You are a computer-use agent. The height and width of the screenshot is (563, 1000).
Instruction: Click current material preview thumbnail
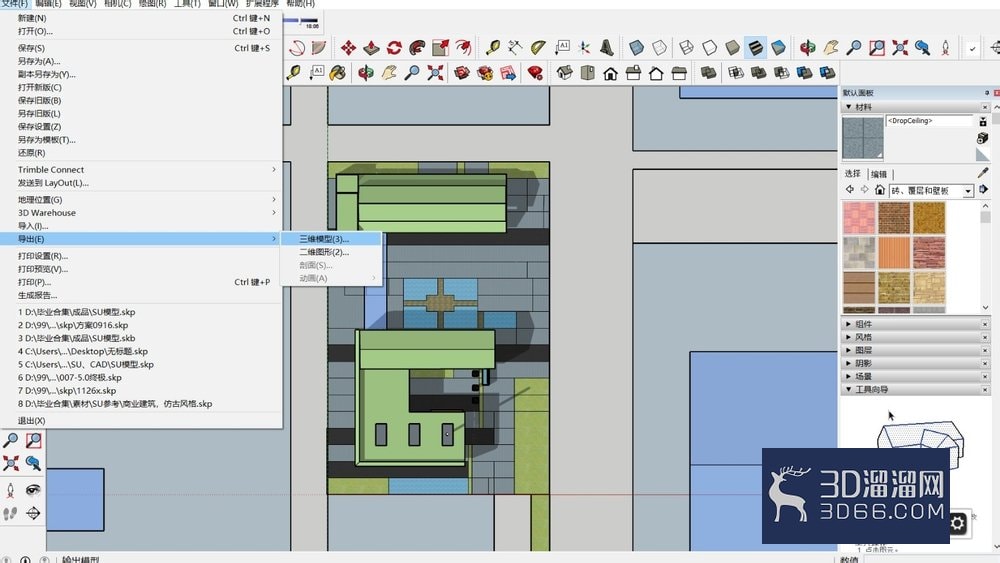tap(862, 138)
